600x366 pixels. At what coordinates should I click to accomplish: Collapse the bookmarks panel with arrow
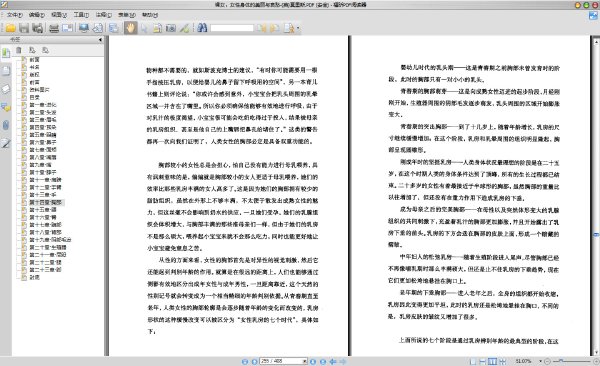[100, 39]
